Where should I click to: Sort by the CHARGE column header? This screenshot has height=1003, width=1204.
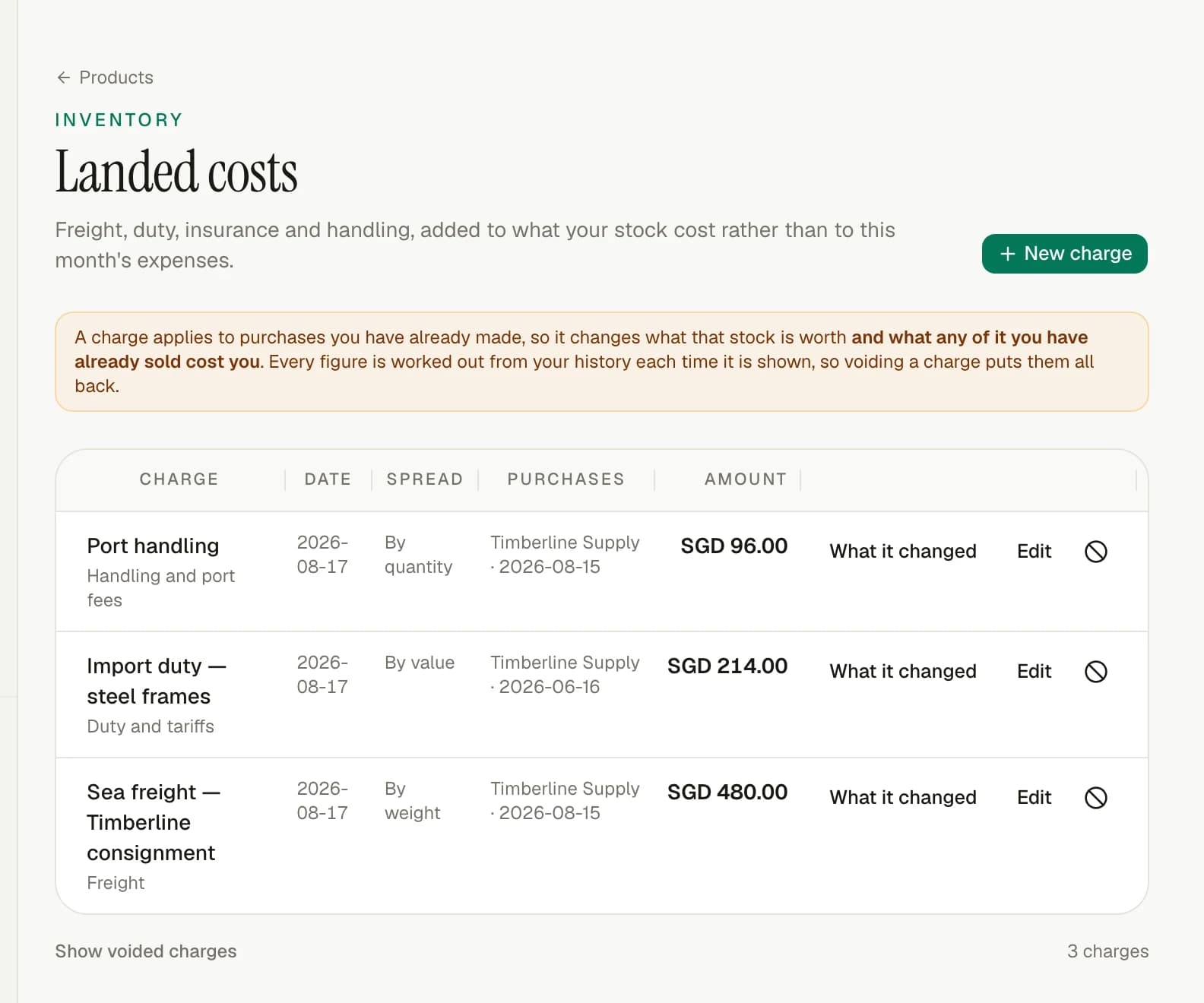pos(179,479)
